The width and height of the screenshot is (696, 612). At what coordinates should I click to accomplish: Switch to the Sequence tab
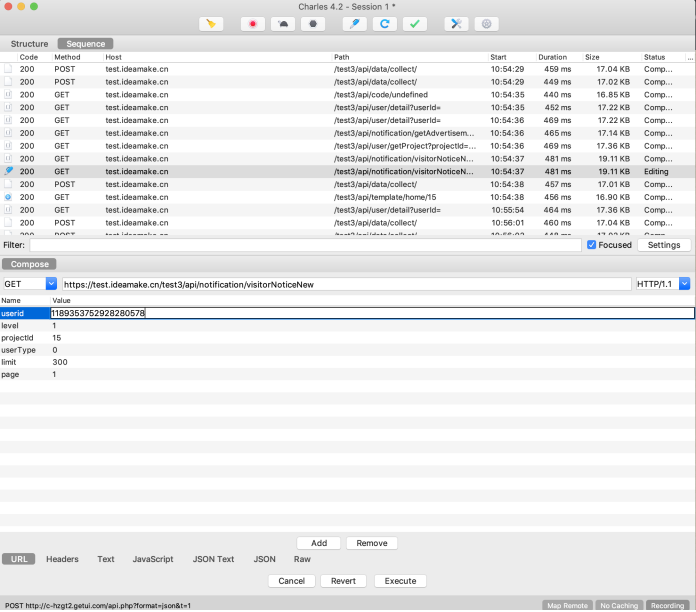point(85,44)
